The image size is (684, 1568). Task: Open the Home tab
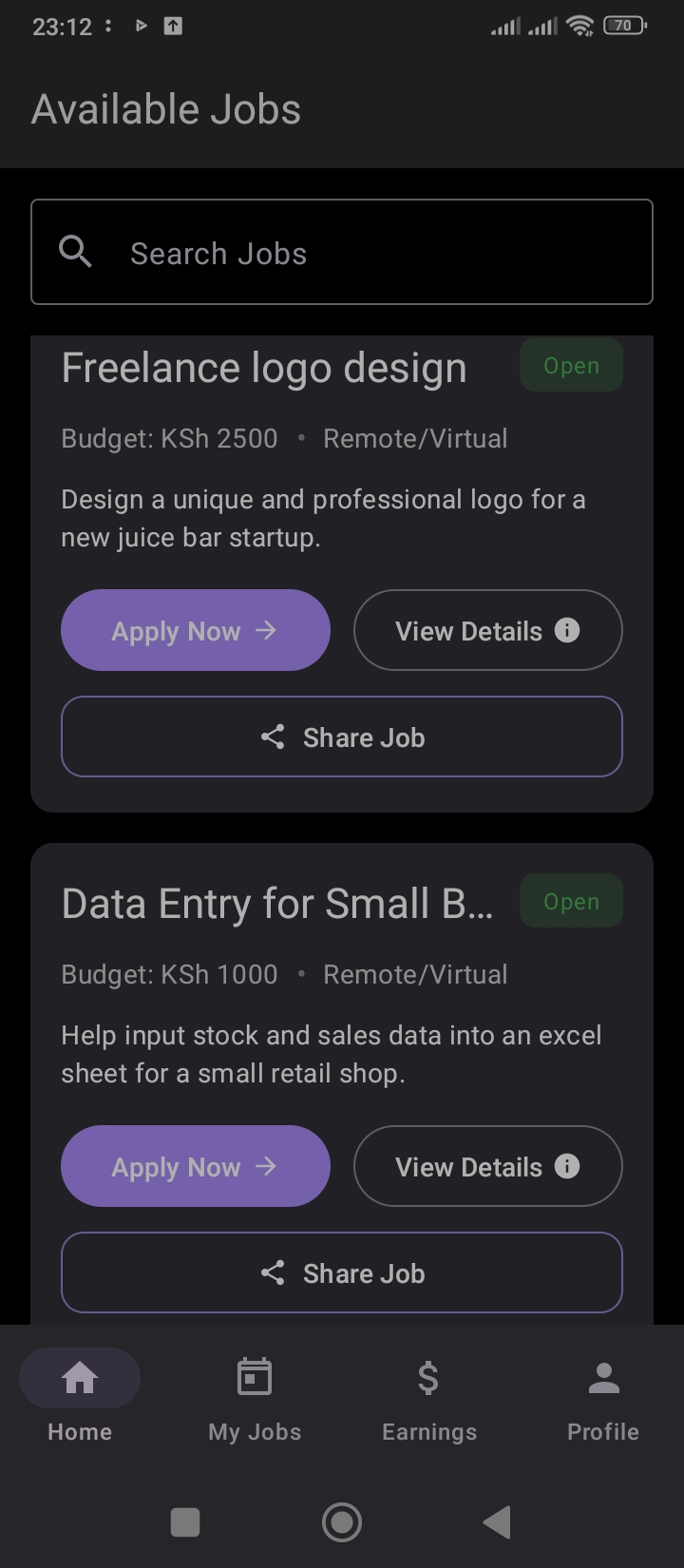[x=80, y=1395]
